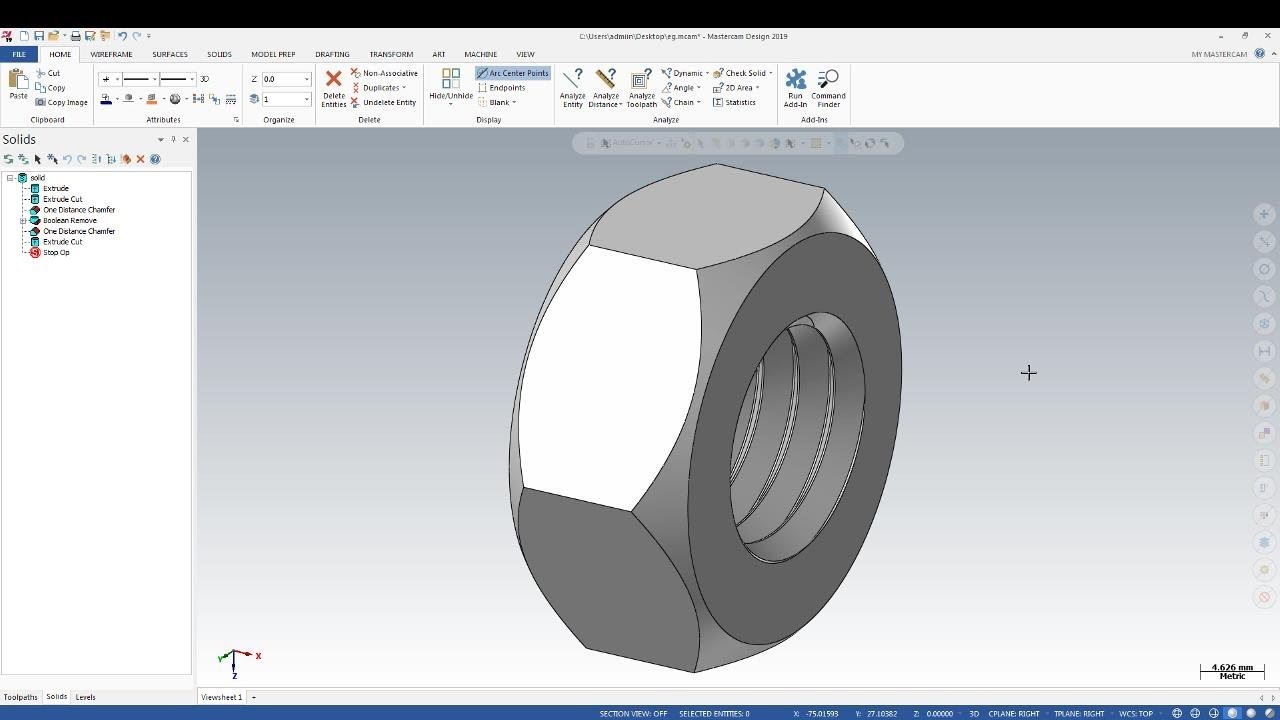Switch to the TRANSFORM ribbon tab
1280x720 pixels.
click(x=391, y=54)
